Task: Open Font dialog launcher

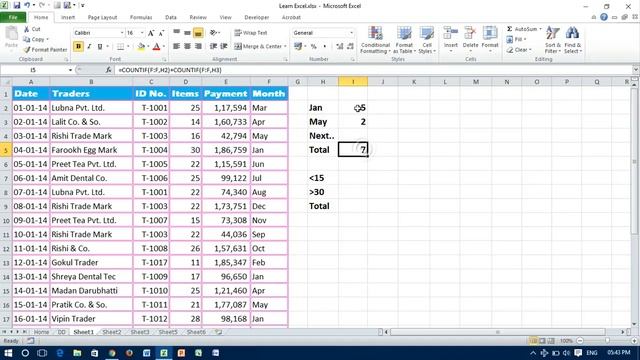Action: click(x=164, y=60)
